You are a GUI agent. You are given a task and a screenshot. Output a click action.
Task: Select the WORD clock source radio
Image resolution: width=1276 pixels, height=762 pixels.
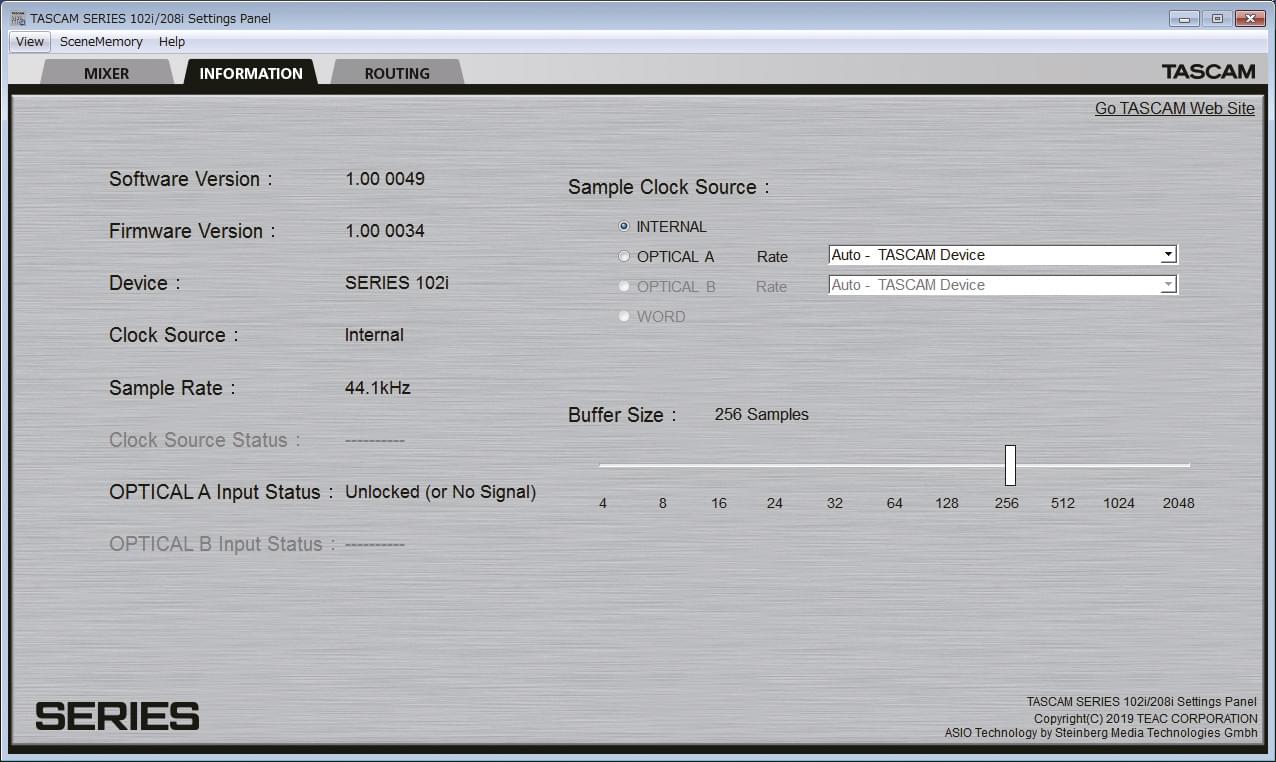624,317
